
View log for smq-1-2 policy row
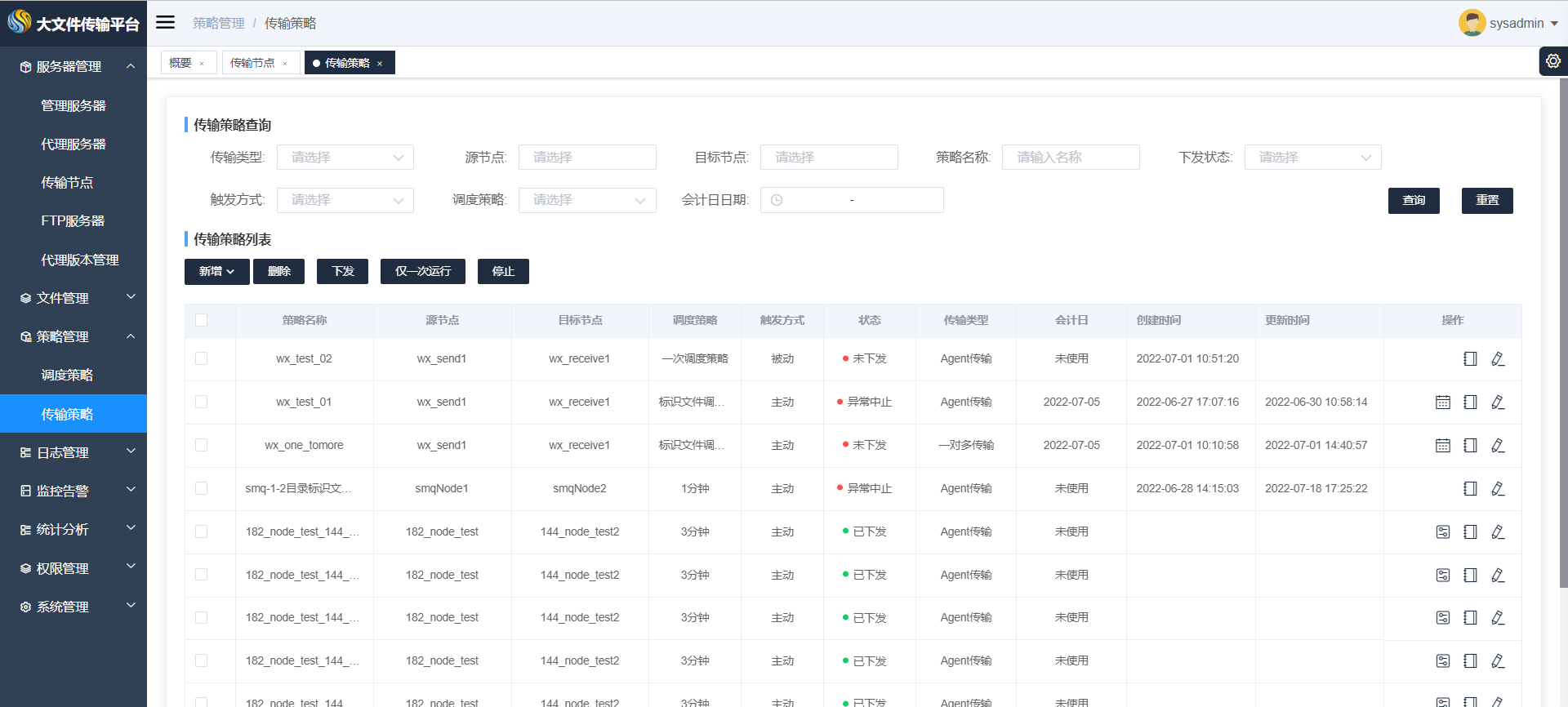pyautogui.click(x=1470, y=488)
